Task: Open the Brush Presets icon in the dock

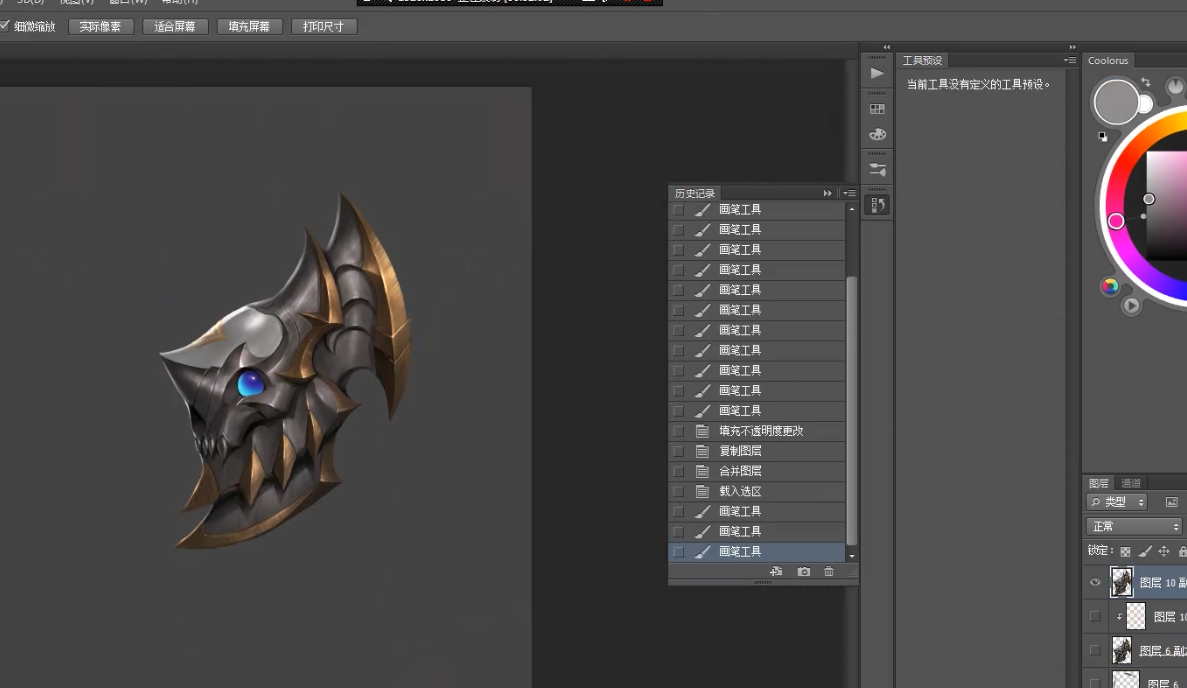Action: [x=877, y=170]
